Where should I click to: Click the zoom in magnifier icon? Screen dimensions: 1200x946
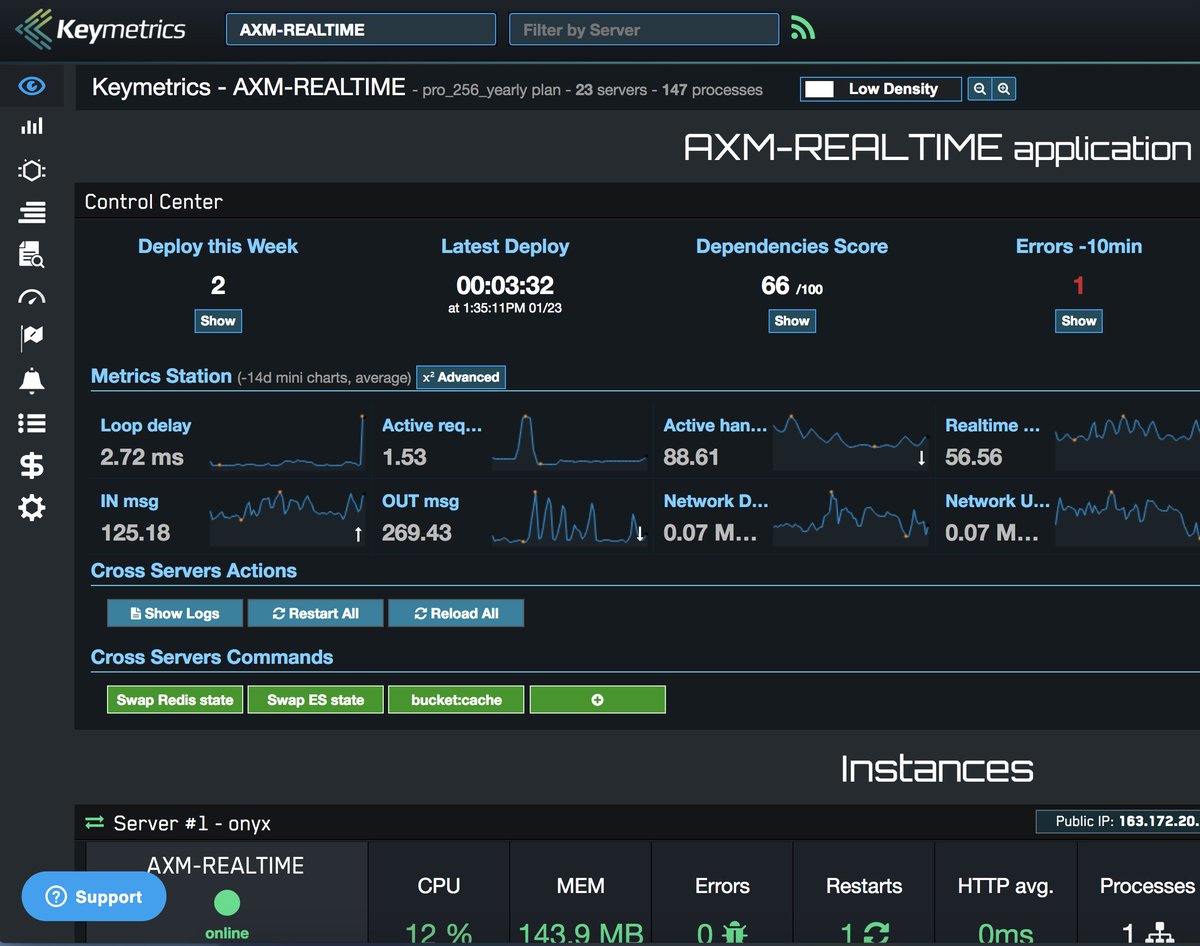click(1004, 89)
